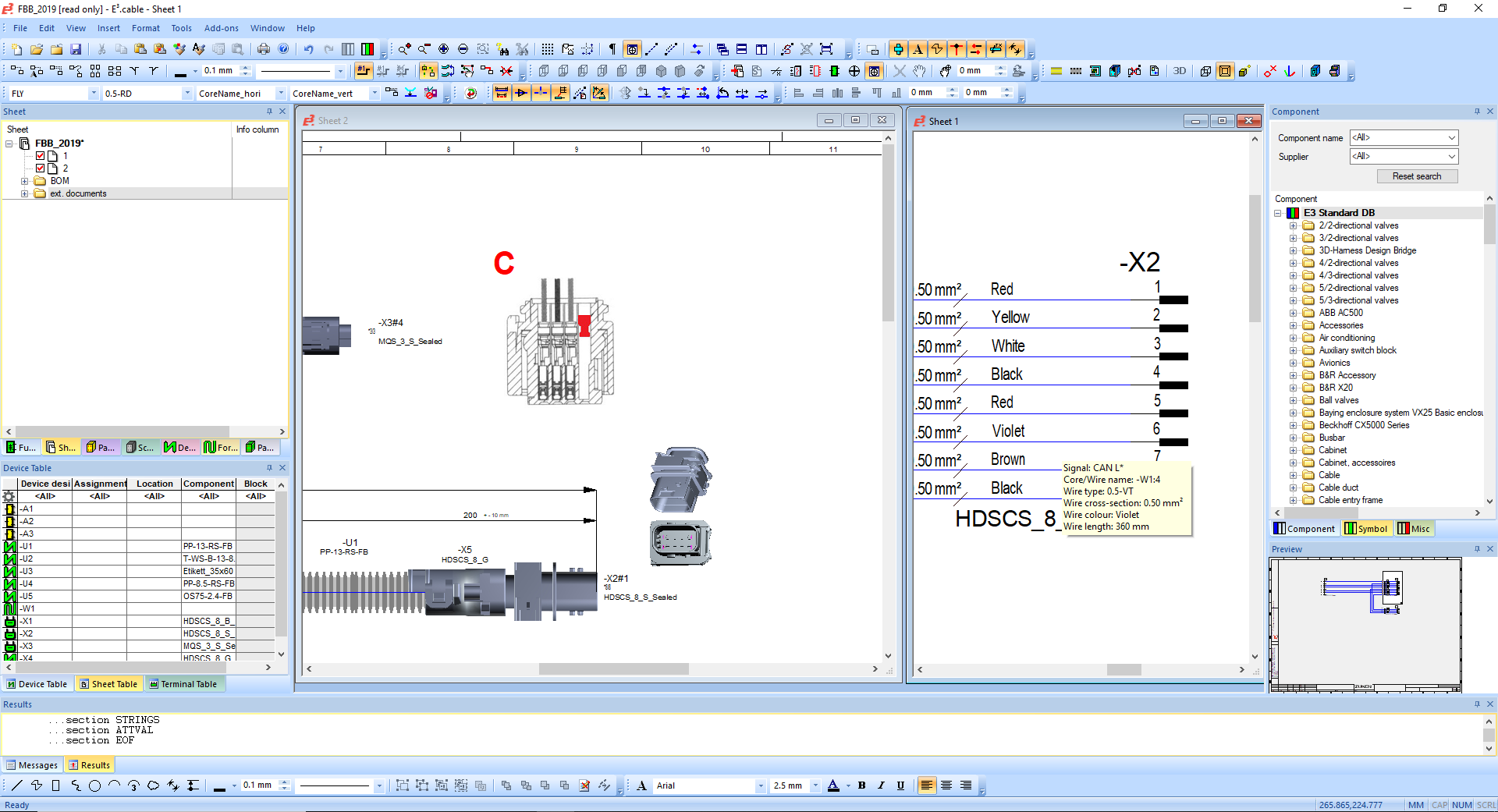1498x812 pixels.
Task: Switch to the Messages tab
Action: (x=32, y=765)
